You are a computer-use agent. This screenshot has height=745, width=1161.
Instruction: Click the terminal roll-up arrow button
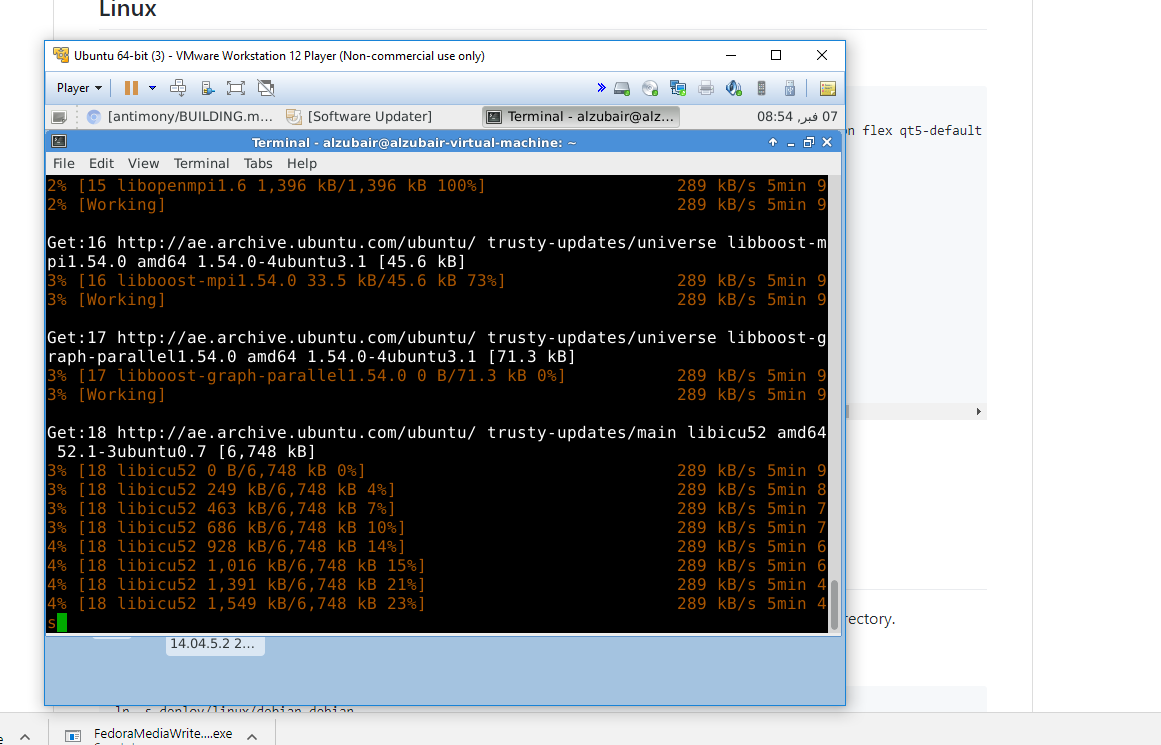[x=773, y=142]
